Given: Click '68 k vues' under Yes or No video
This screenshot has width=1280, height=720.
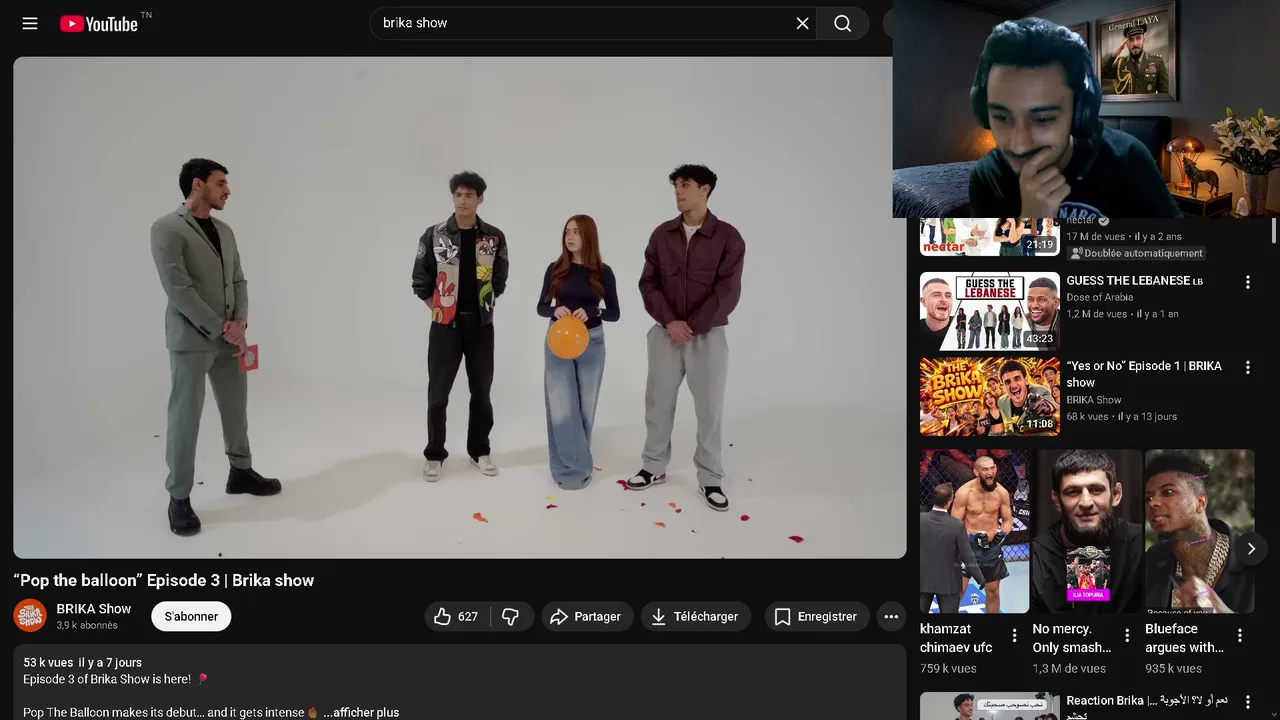Looking at the screenshot, I should (x=1087, y=417).
